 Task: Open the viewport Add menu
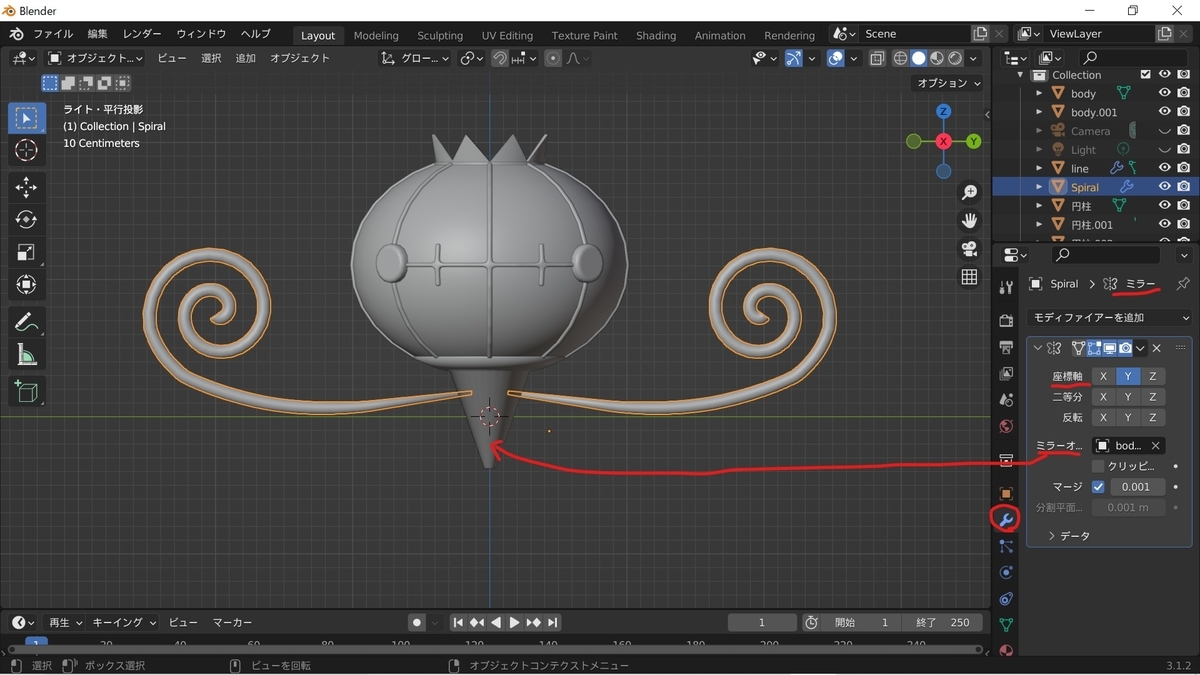246,58
